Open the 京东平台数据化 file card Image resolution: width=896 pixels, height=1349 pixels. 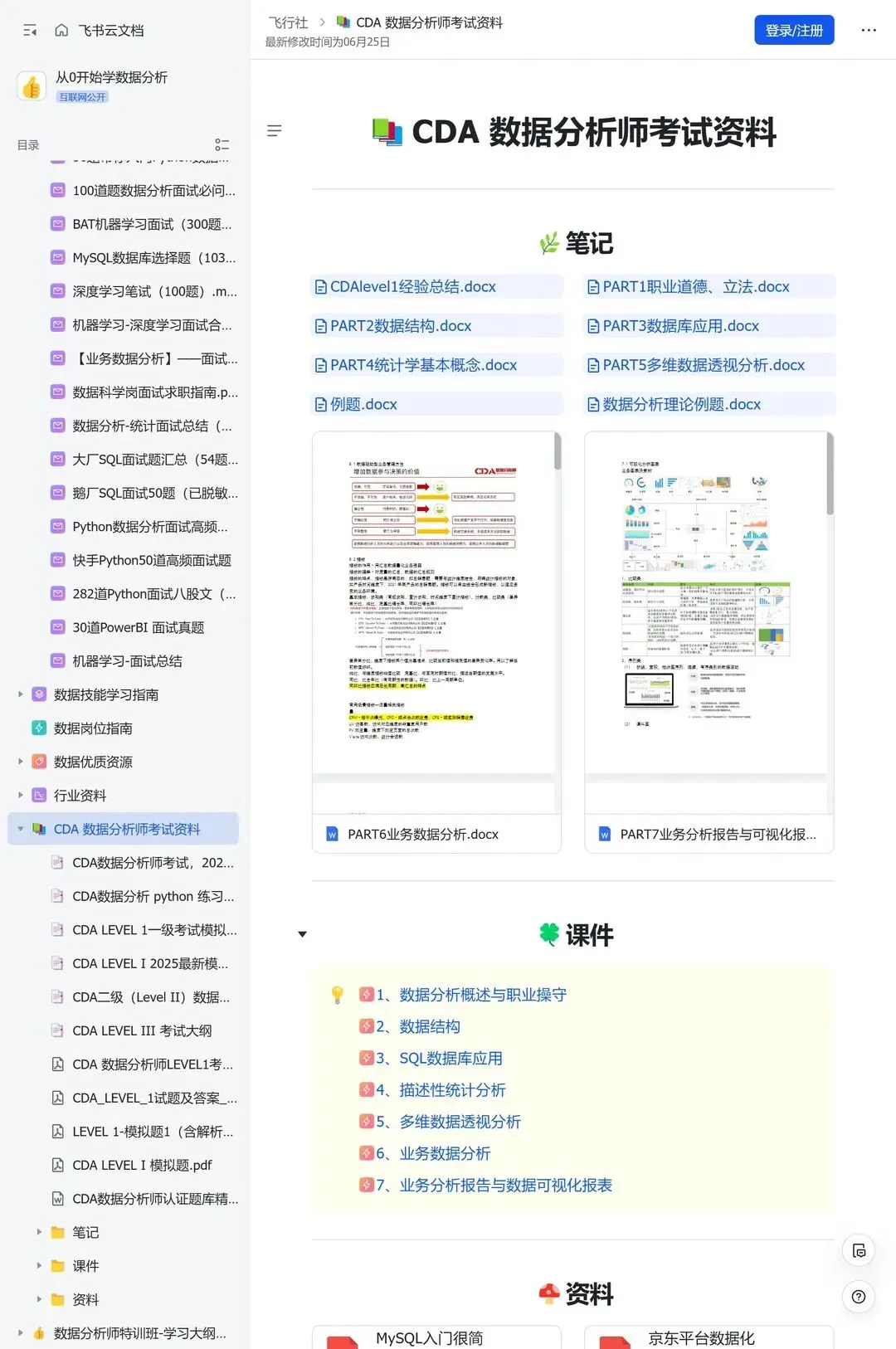pyautogui.click(x=709, y=1337)
